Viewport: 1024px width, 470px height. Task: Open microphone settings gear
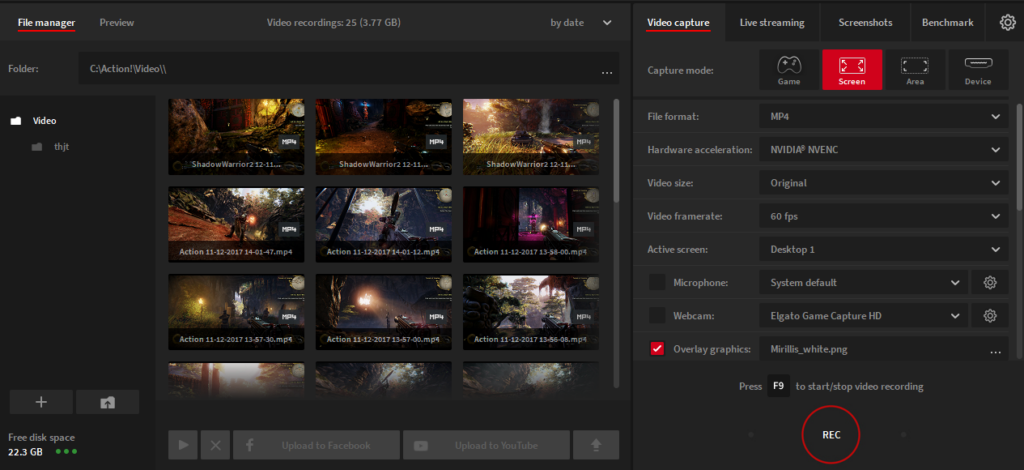click(x=990, y=283)
